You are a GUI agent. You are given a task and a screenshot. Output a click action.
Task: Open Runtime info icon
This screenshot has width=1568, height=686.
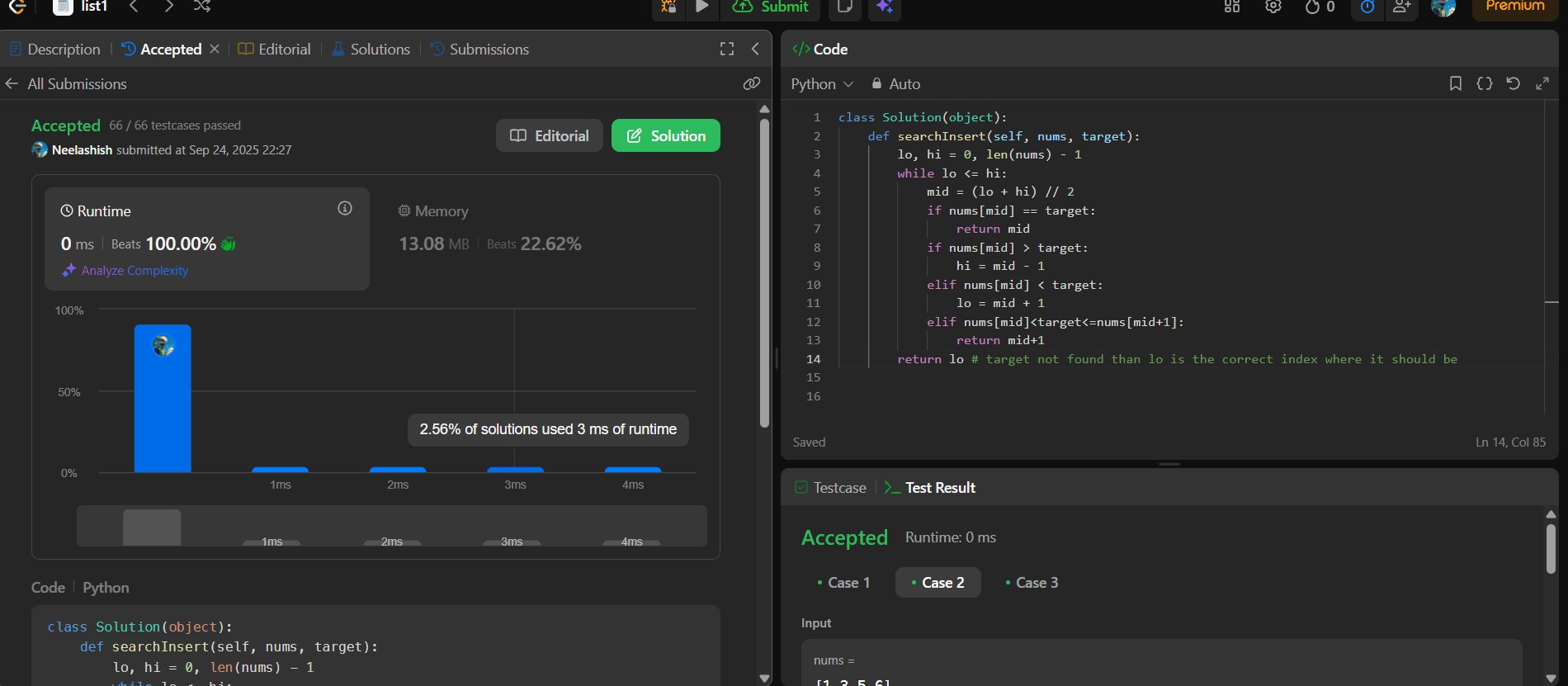coord(345,209)
